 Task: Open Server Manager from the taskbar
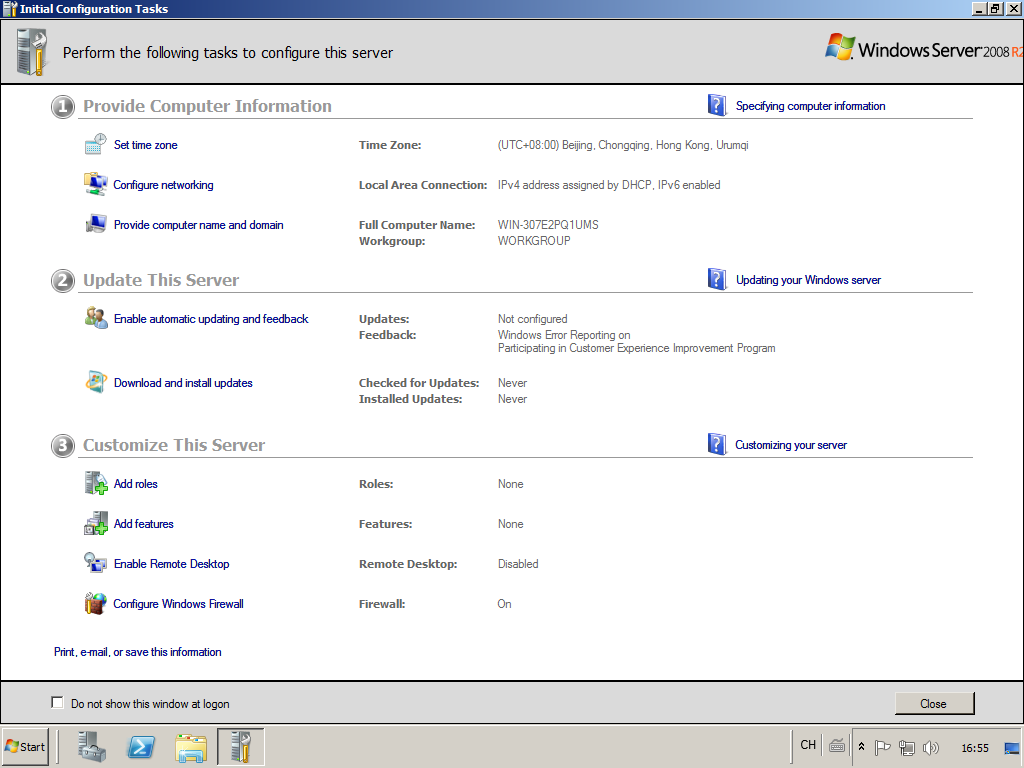[91, 747]
